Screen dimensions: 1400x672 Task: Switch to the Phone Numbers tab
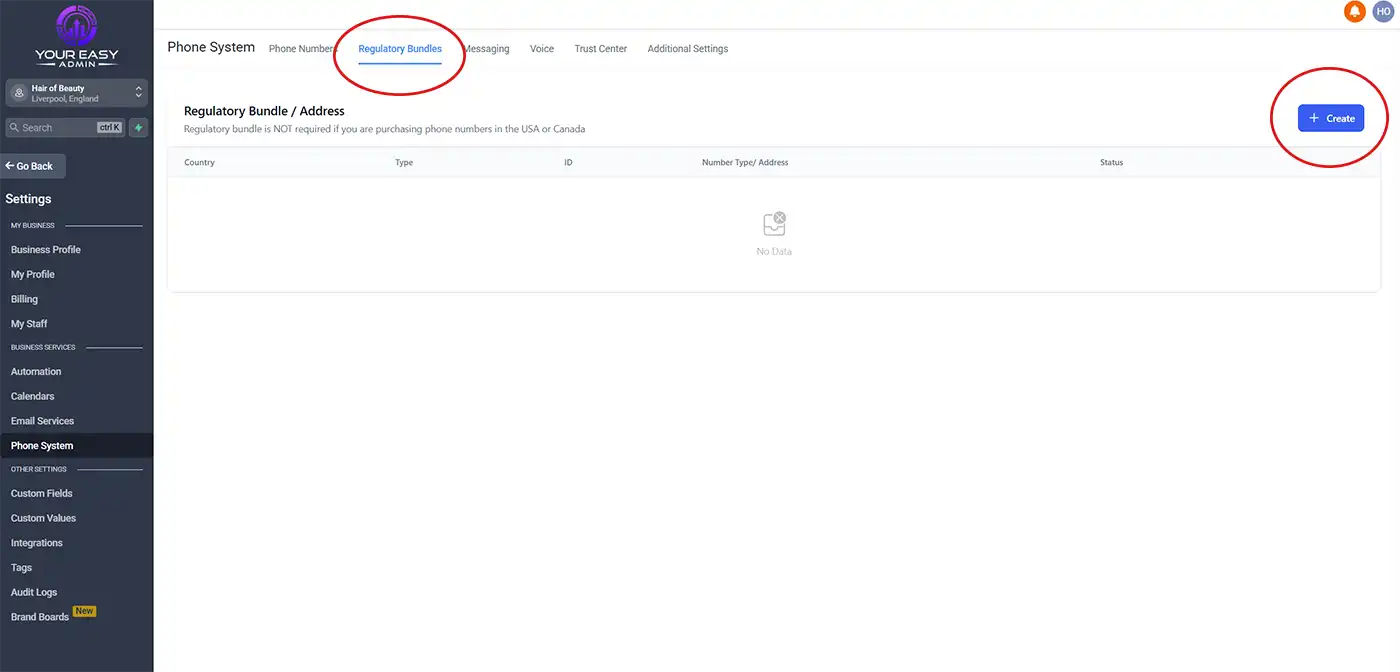[302, 49]
